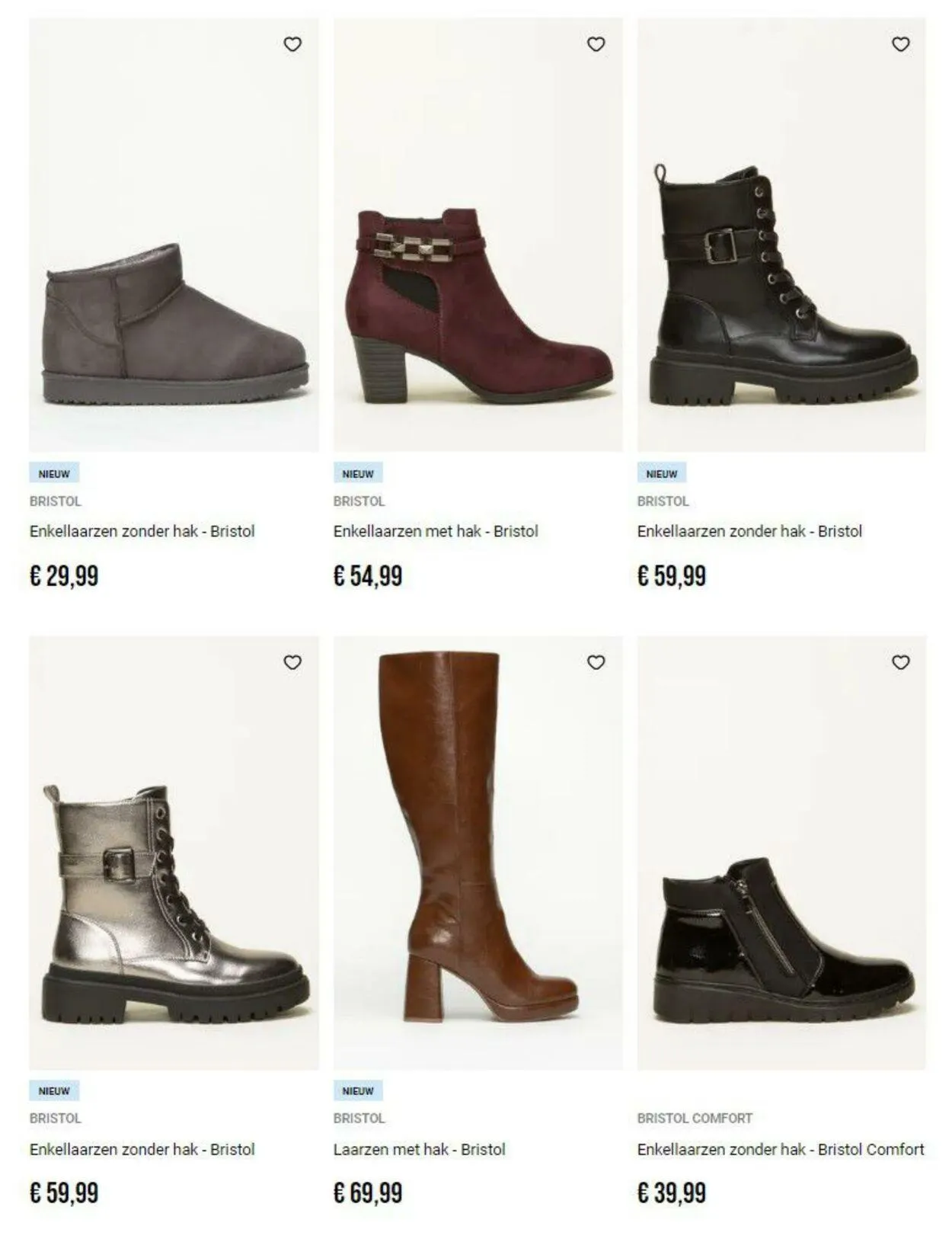Image resolution: width=952 pixels, height=1255 pixels.
Task: Open burgundy heeled ankle boot image
Action: tap(478, 235)
